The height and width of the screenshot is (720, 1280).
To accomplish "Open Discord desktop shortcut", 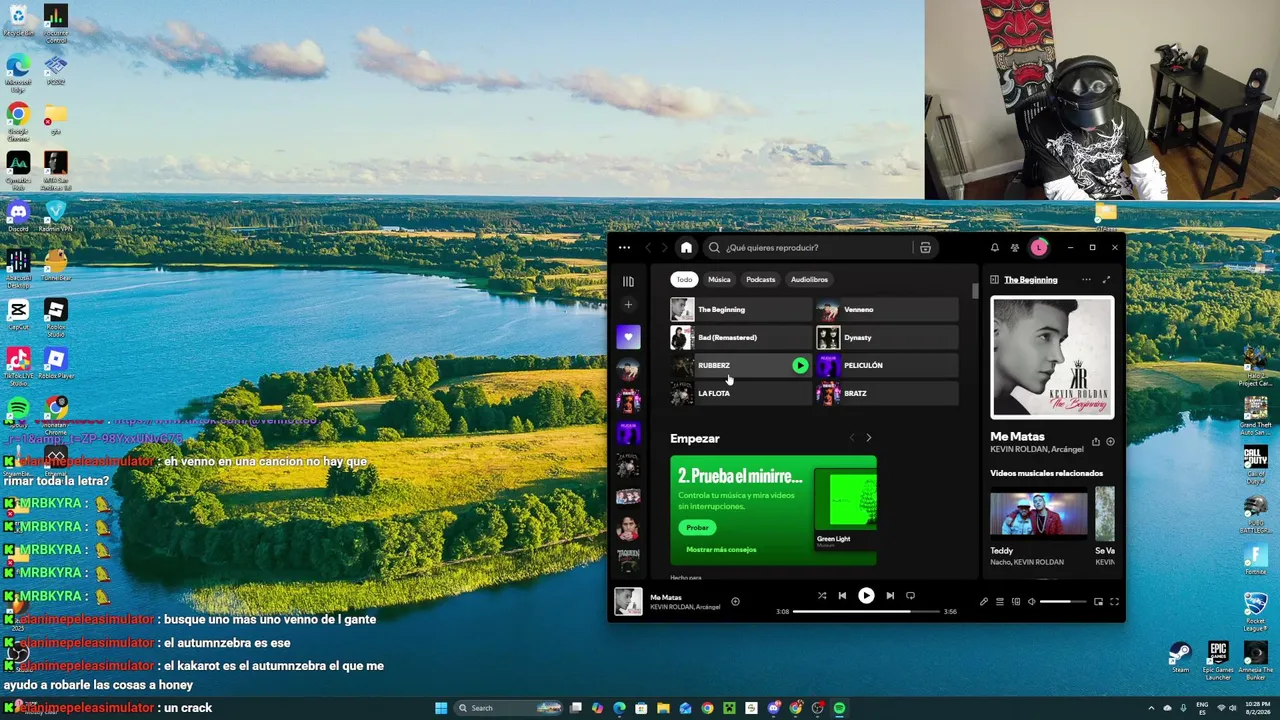I will [x=18, y=216].
